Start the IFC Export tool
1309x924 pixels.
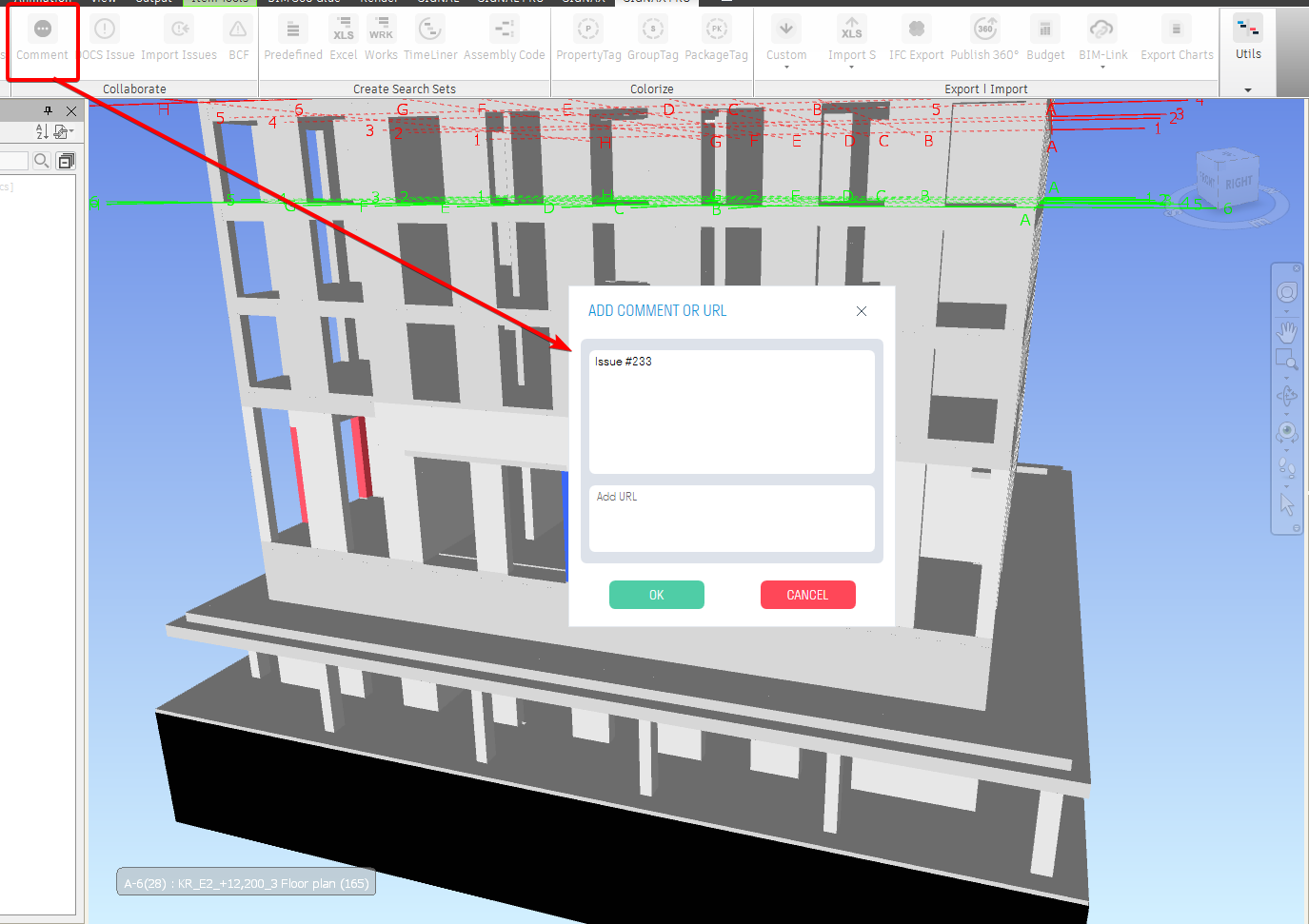coord(917,40)
